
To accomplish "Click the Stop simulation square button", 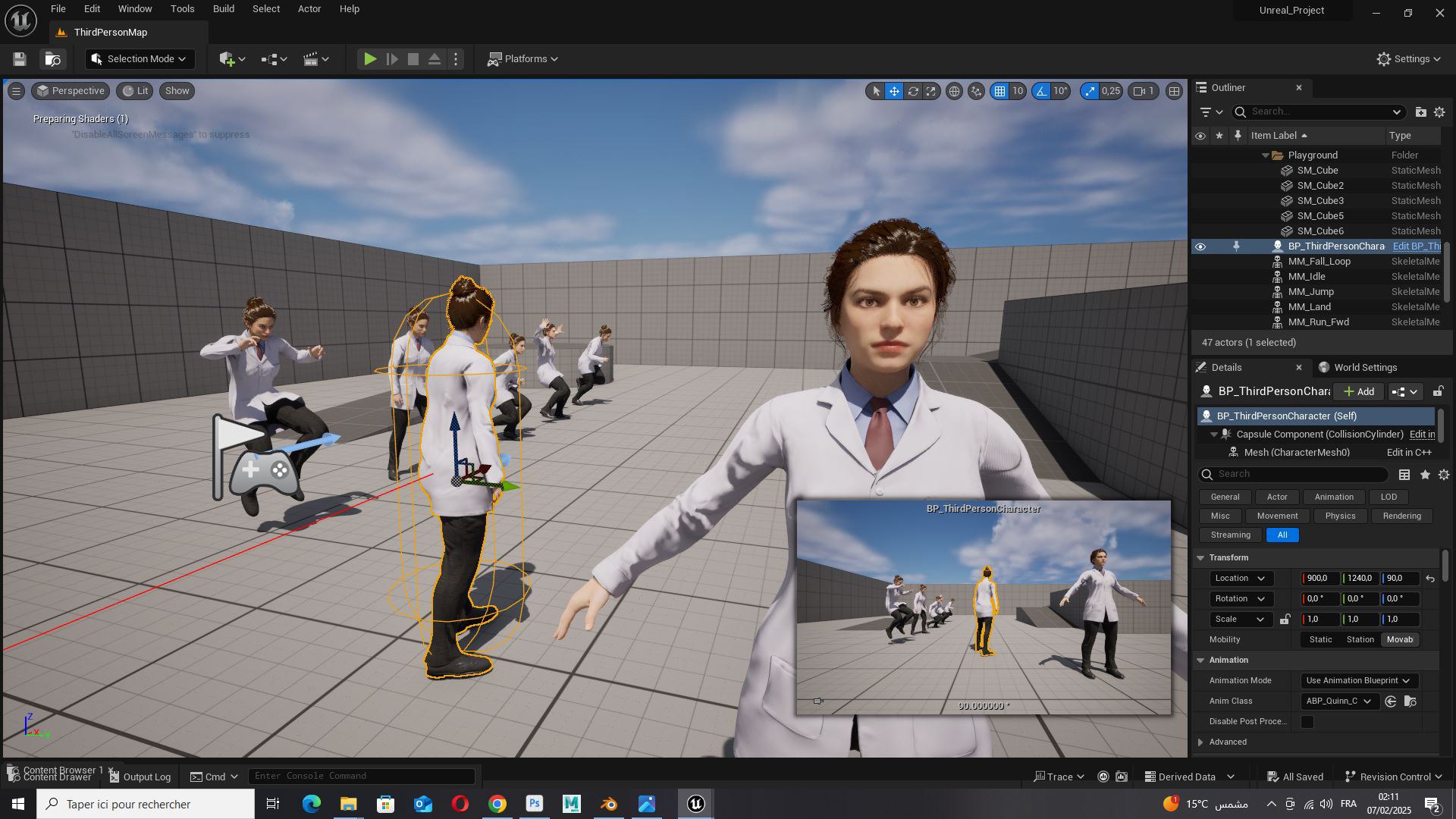I will pos(413,59).
